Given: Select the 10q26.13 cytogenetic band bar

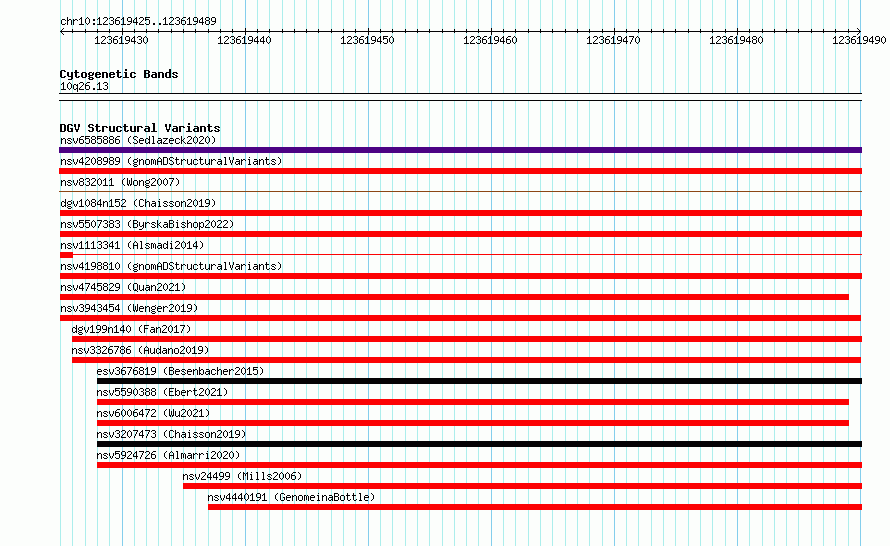Looking at the screenshot, I should point(460,97).
